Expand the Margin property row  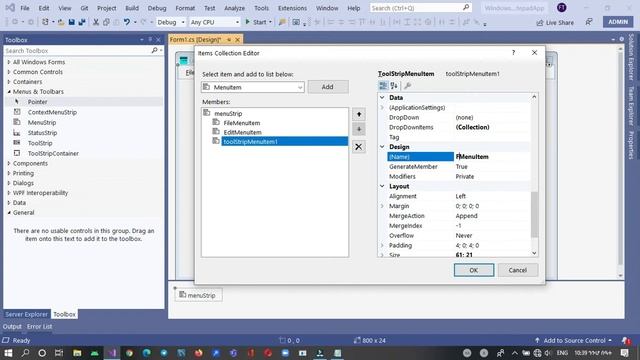pyautogui.click(x=382, y=206)
